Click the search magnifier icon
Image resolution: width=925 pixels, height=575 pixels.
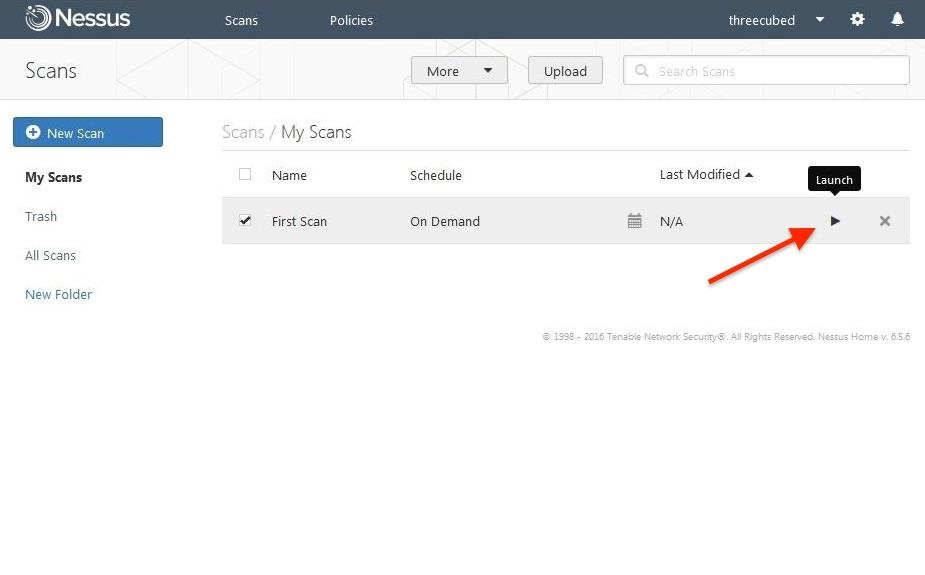click(641, 71)
